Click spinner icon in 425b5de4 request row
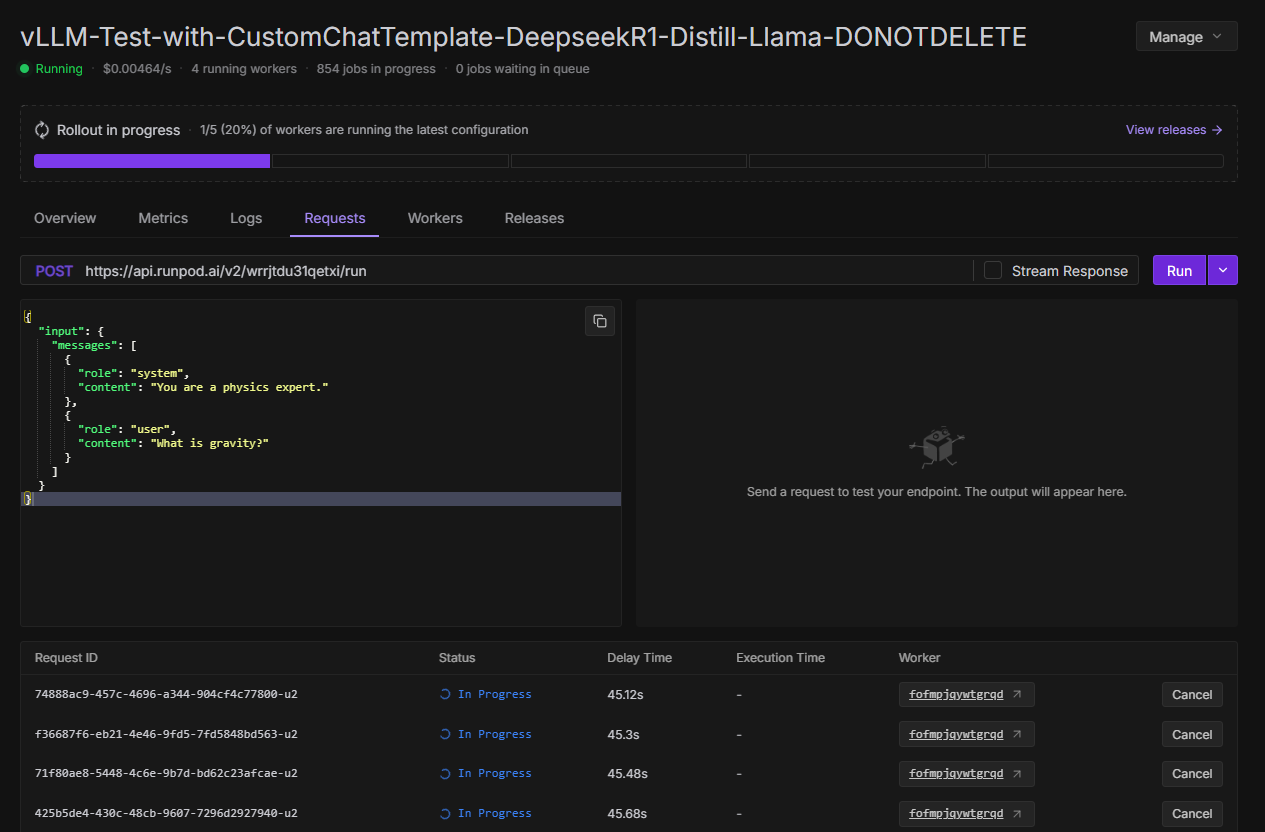The height and width of the screenshot is (832, 1265). tap(446, 814)
